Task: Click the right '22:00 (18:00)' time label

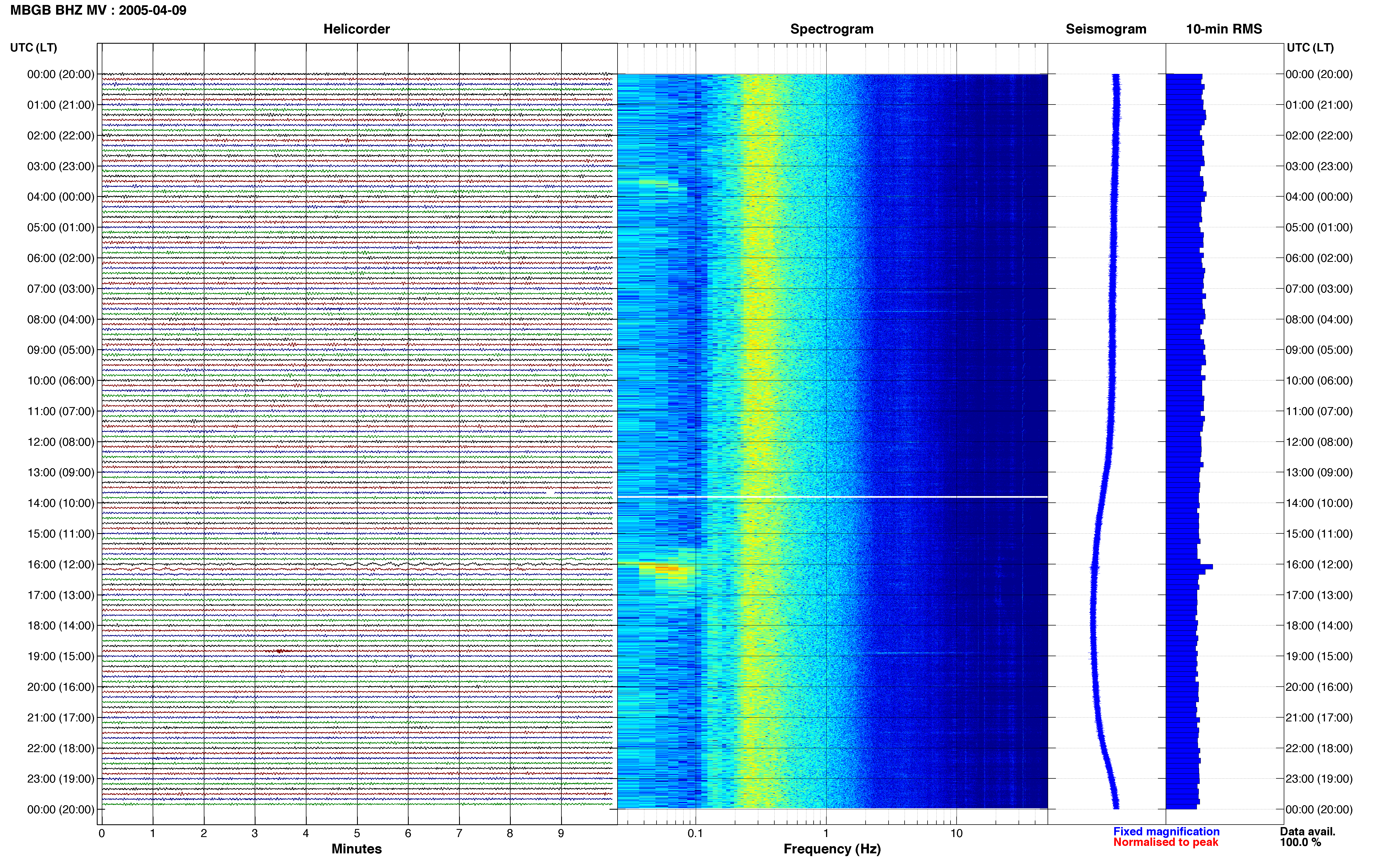Action: (x=1319, y=749)
